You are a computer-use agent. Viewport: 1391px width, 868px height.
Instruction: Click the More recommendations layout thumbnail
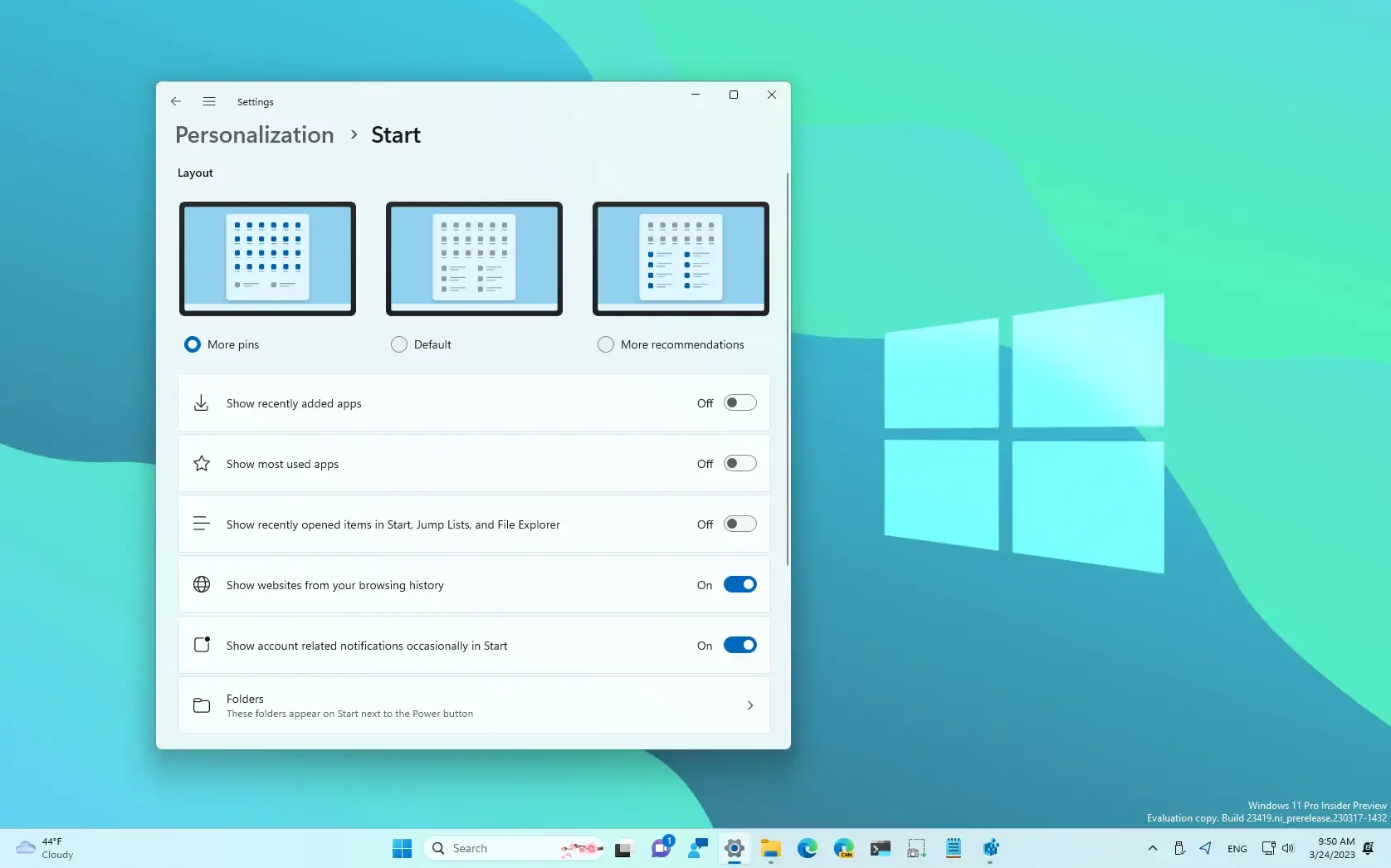(681, 258)
